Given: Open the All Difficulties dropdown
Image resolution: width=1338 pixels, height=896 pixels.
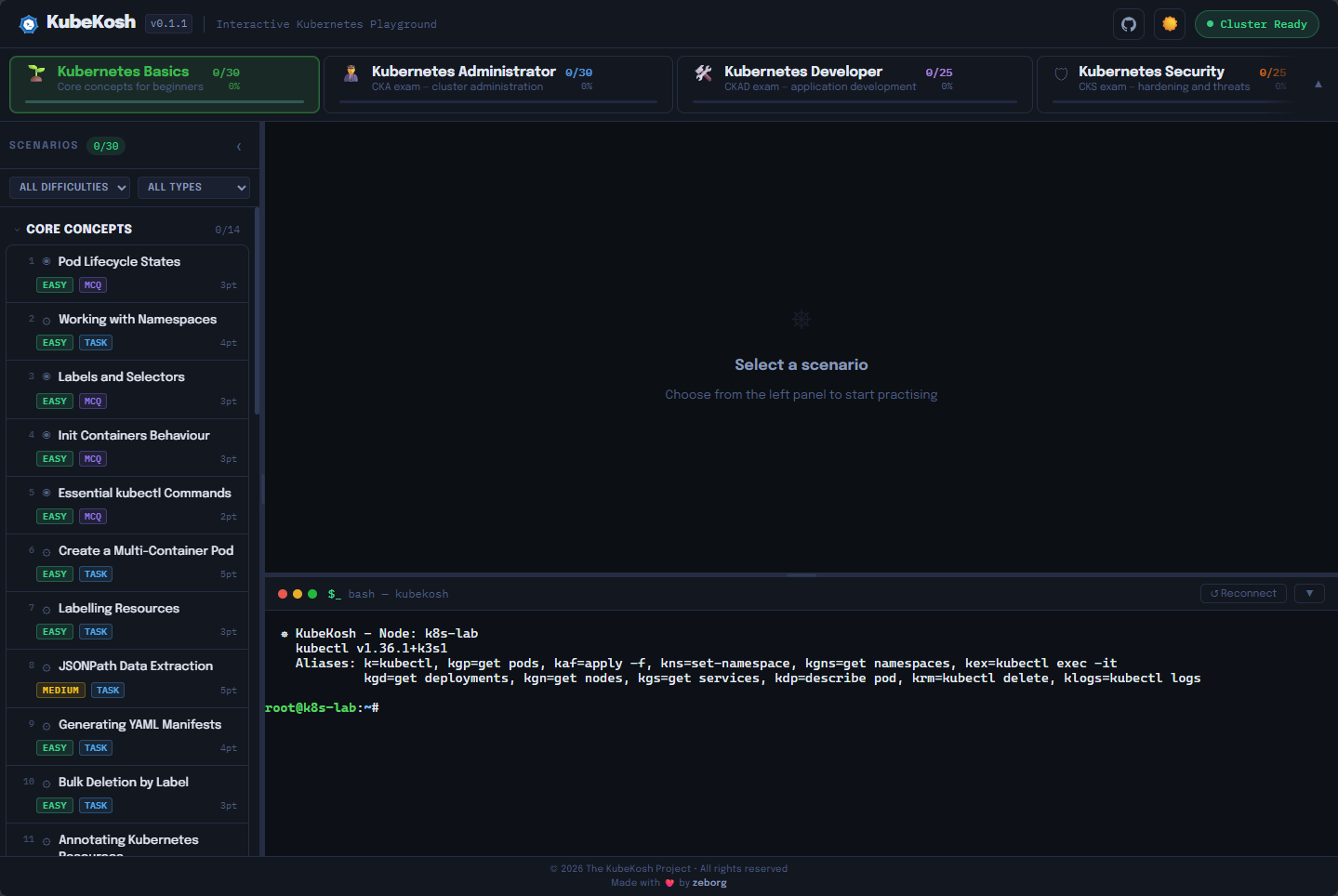Looking at the screenshot, I should click(x=70, y=188).
